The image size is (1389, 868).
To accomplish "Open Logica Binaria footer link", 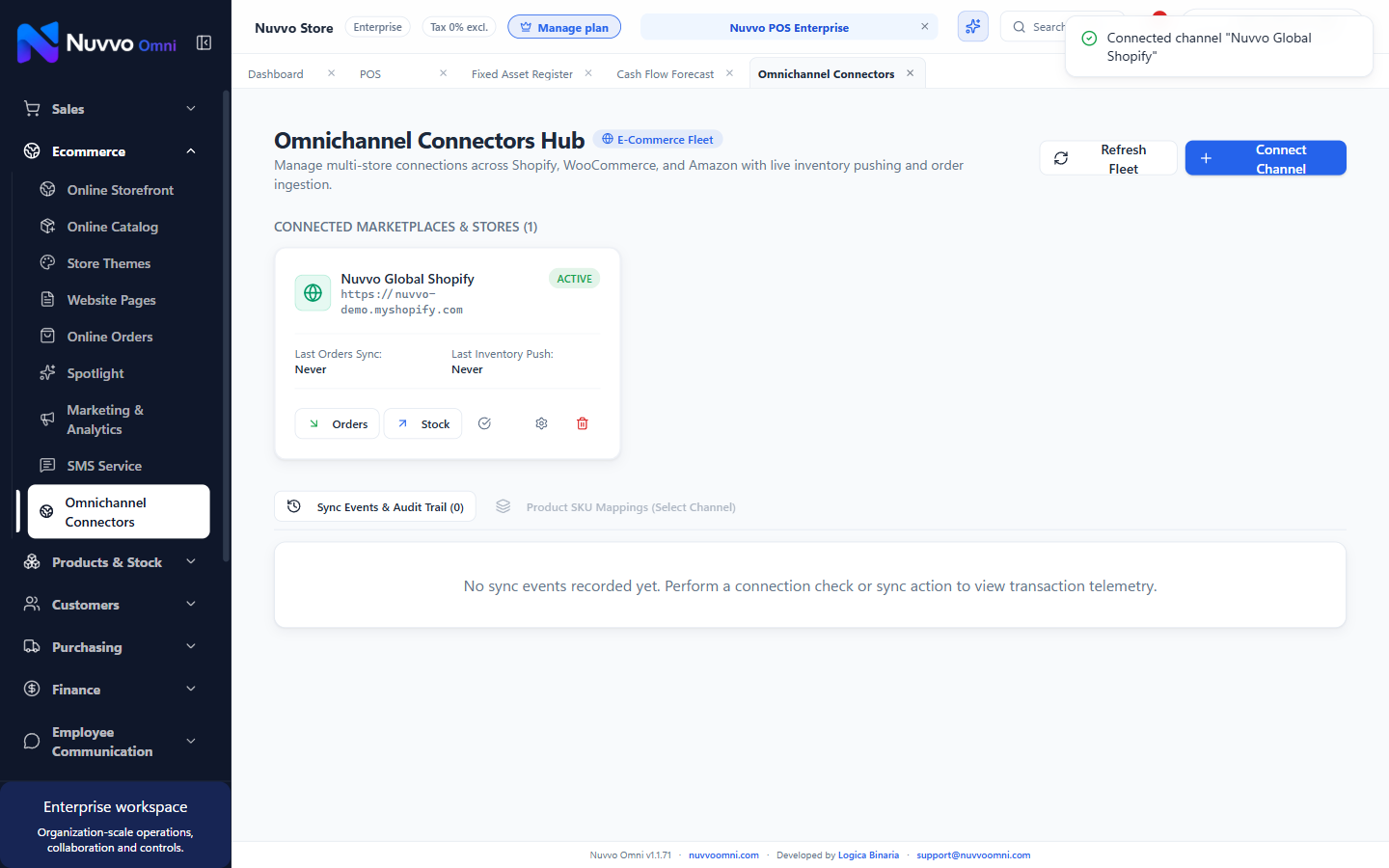I will pos(868,855).
